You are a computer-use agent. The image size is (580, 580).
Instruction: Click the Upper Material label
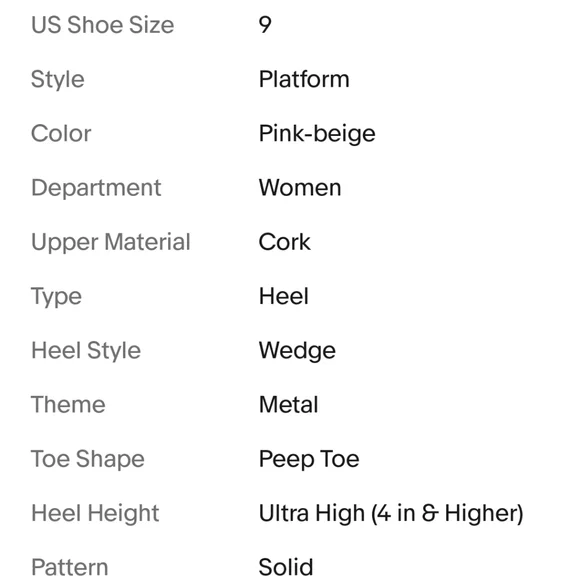(111, 243)
